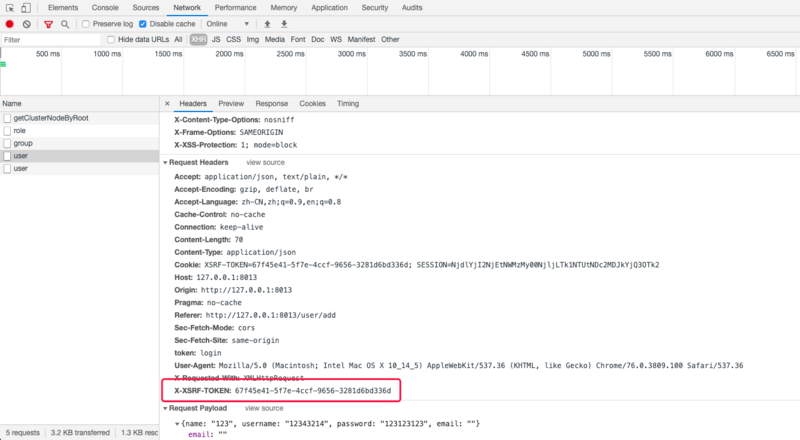Check the Hide data URLs checkbox
The width and height of the screenshot is (800, 440).
pyautogui.click(x=111, y=39)
